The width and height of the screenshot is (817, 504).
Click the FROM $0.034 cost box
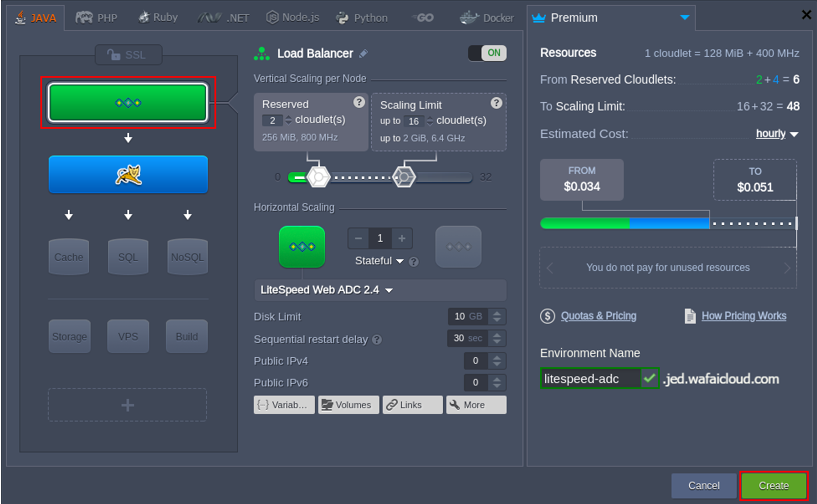pos(582,179)
